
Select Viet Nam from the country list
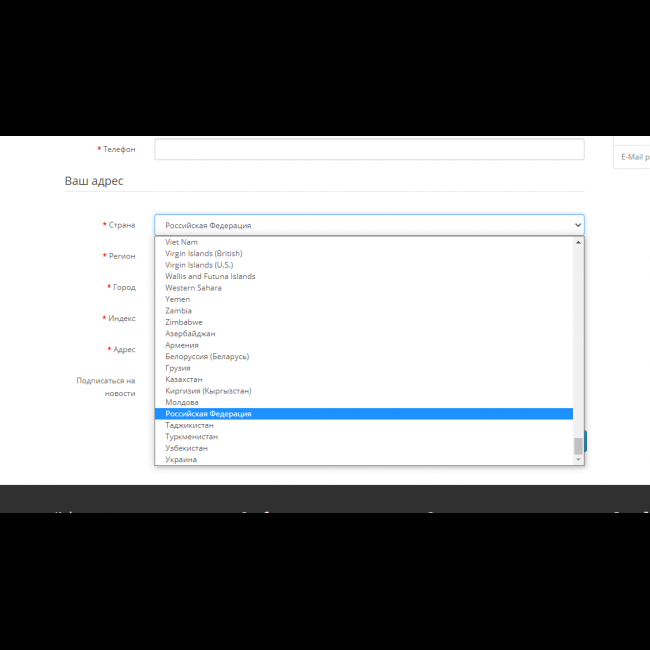[x=182, y=242]
